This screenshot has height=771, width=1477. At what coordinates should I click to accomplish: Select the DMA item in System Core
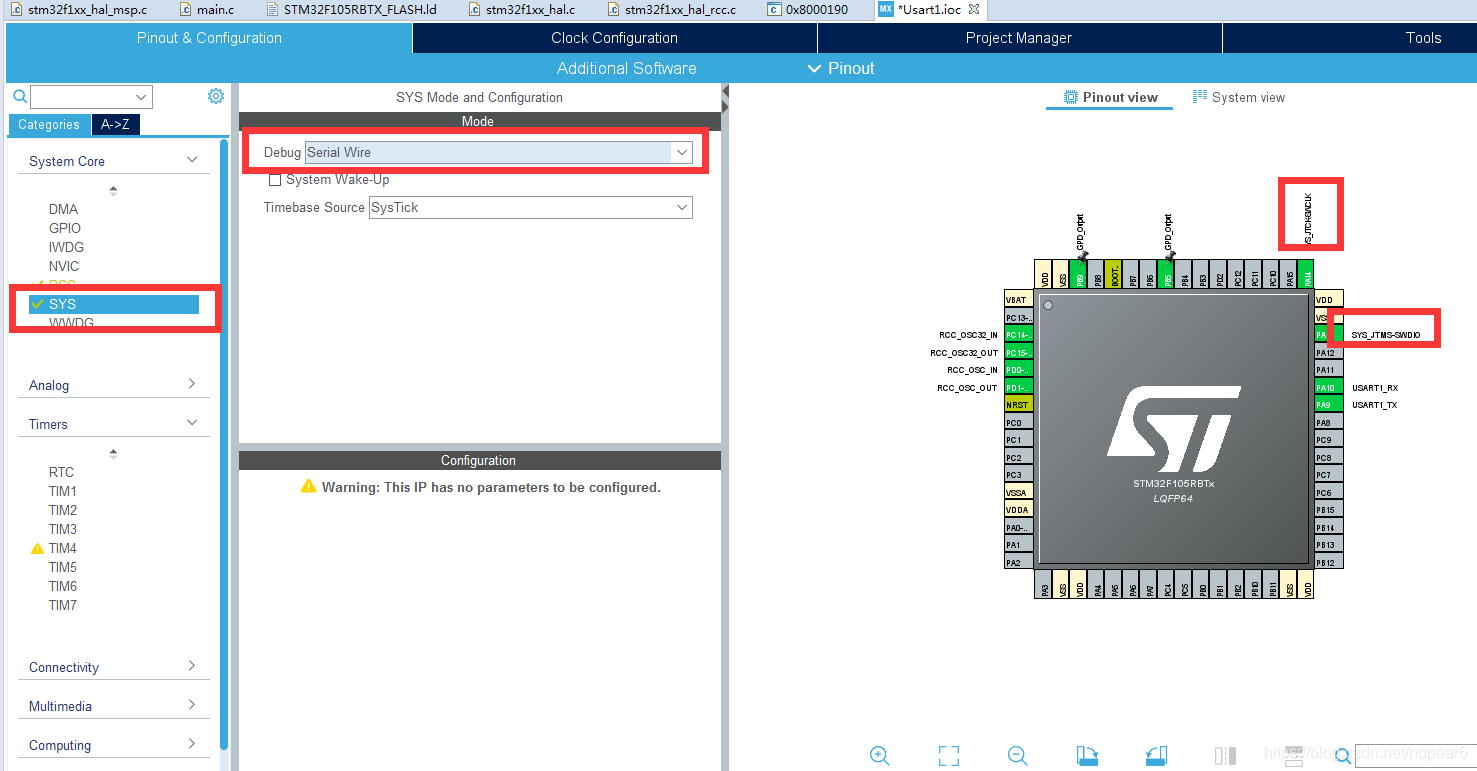(x=63, y=209)
